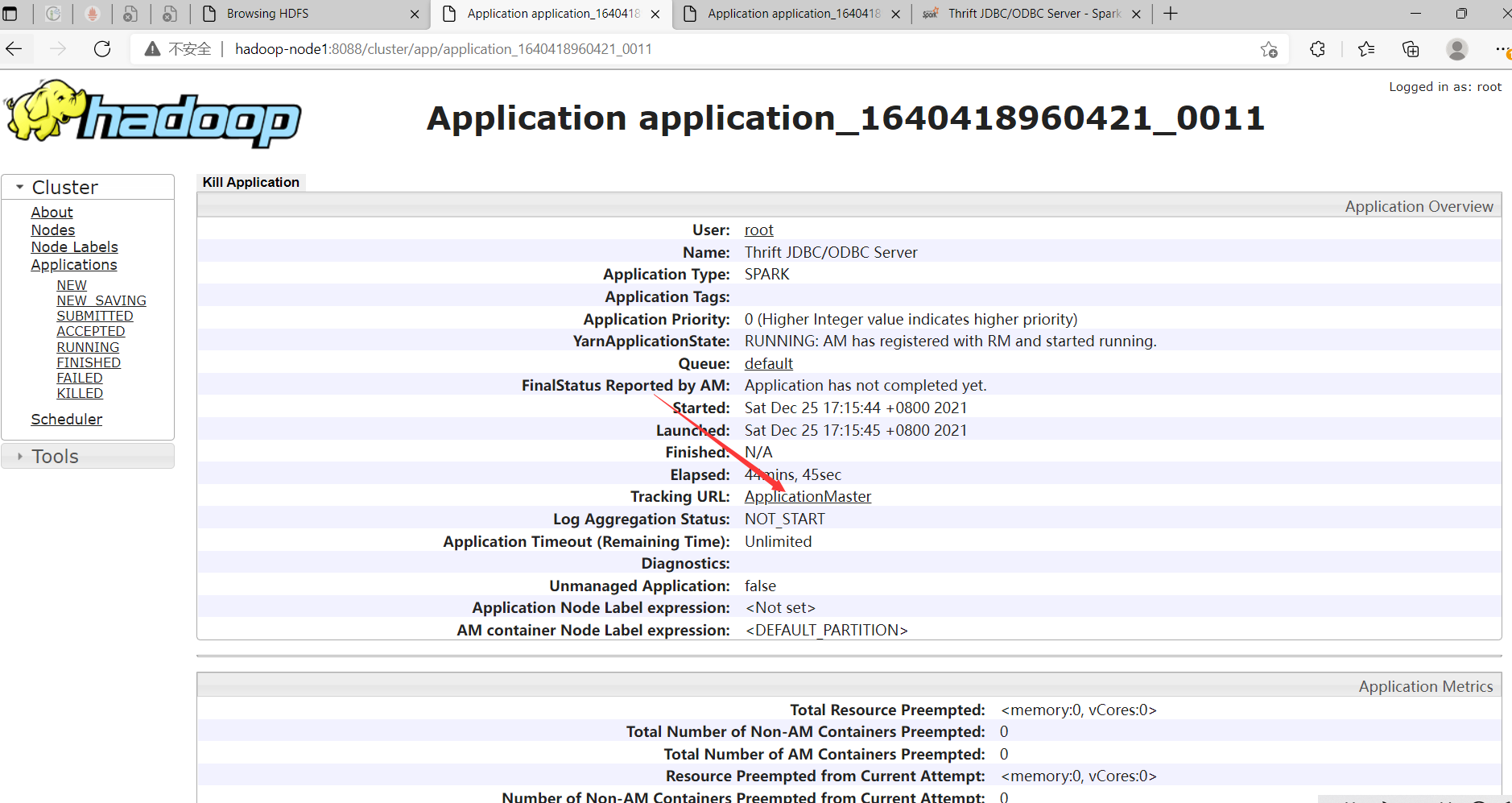1512x803 pixels.
Task: Collapse the Cluster sidebar section
Action: point(19,186)
